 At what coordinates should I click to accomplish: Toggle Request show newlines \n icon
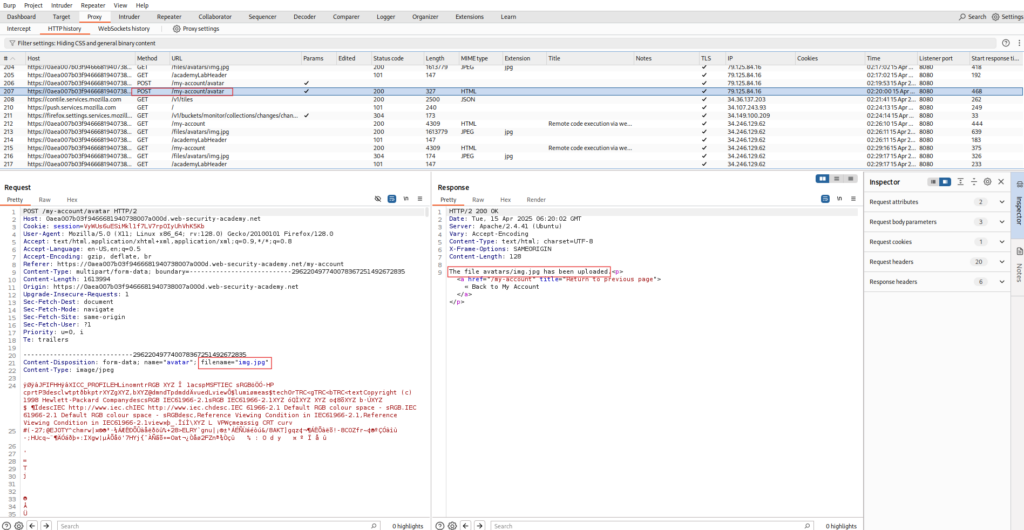406,198
